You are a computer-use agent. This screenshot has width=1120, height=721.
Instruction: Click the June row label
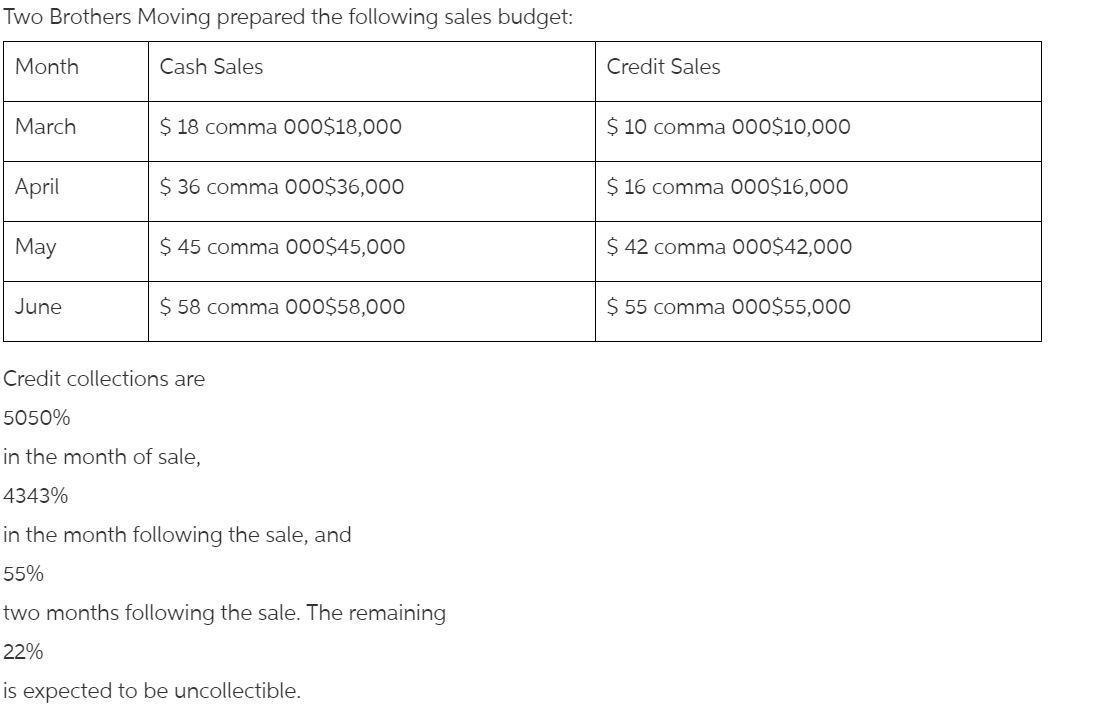pyautogui.click(x=76, y=312)
